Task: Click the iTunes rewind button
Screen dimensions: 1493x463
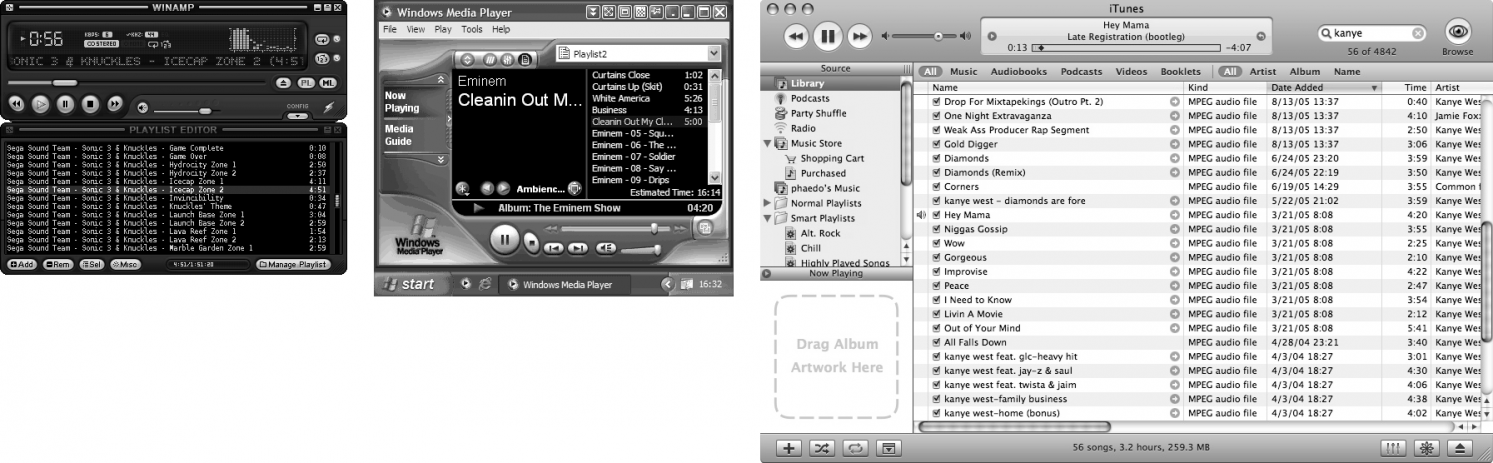Action: pos(795,36)
